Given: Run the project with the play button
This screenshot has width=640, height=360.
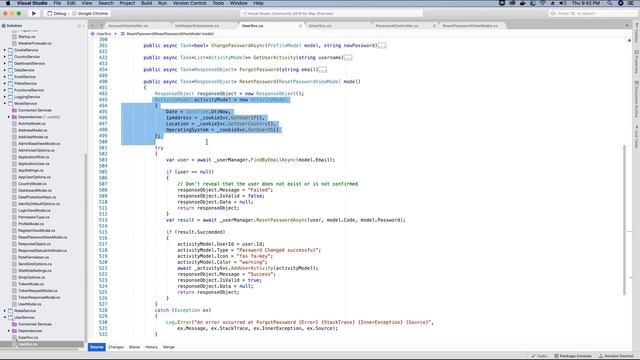Looking at the screenshot, I should pyautogui.click(x=34, y=13).
